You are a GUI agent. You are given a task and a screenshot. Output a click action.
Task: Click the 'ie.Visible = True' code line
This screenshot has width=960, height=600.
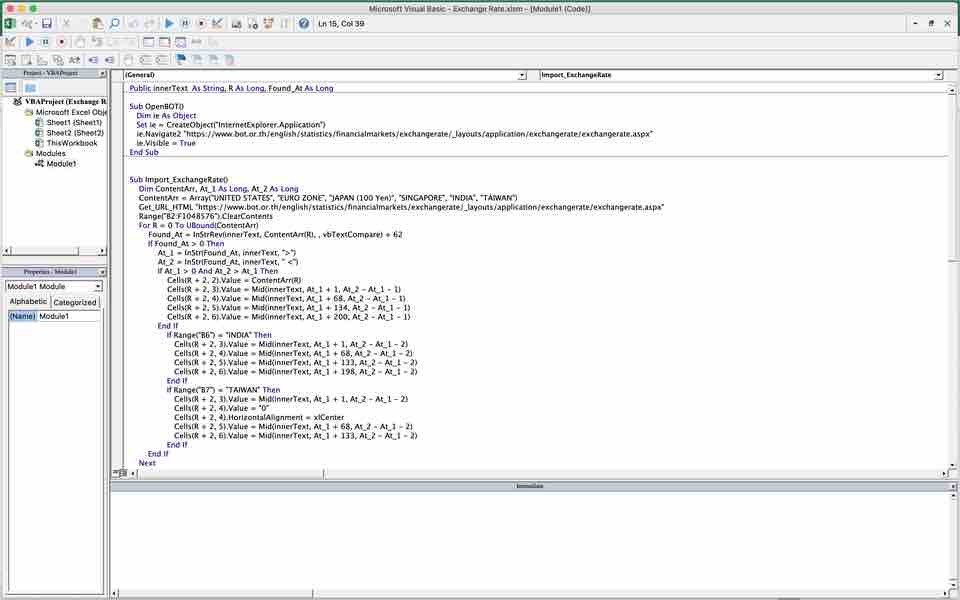pyautogui.click(x=165, y=143)
